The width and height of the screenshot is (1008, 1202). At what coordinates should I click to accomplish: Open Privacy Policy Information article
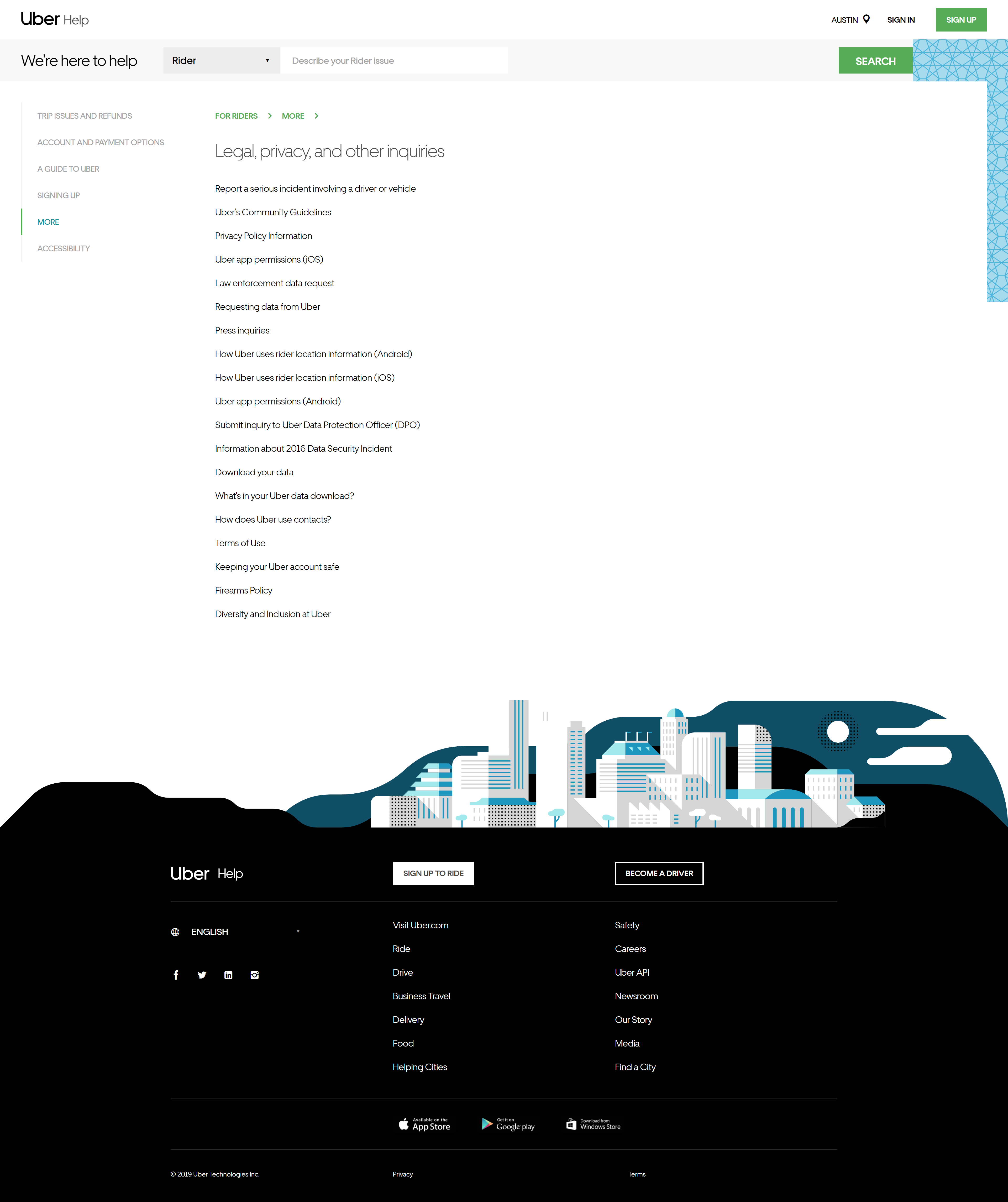point(264,236)
